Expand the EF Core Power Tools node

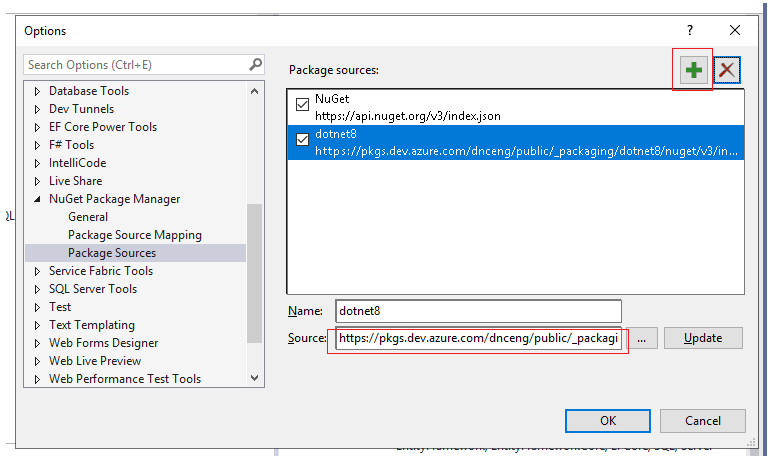tap(37, 127)
